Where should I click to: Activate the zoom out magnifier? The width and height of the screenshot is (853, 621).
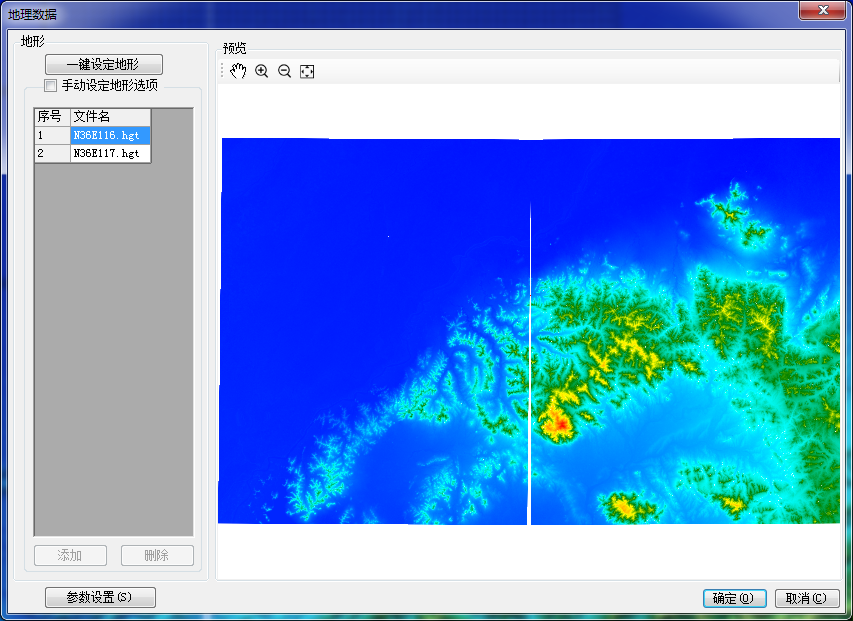(x=285, y=71)
